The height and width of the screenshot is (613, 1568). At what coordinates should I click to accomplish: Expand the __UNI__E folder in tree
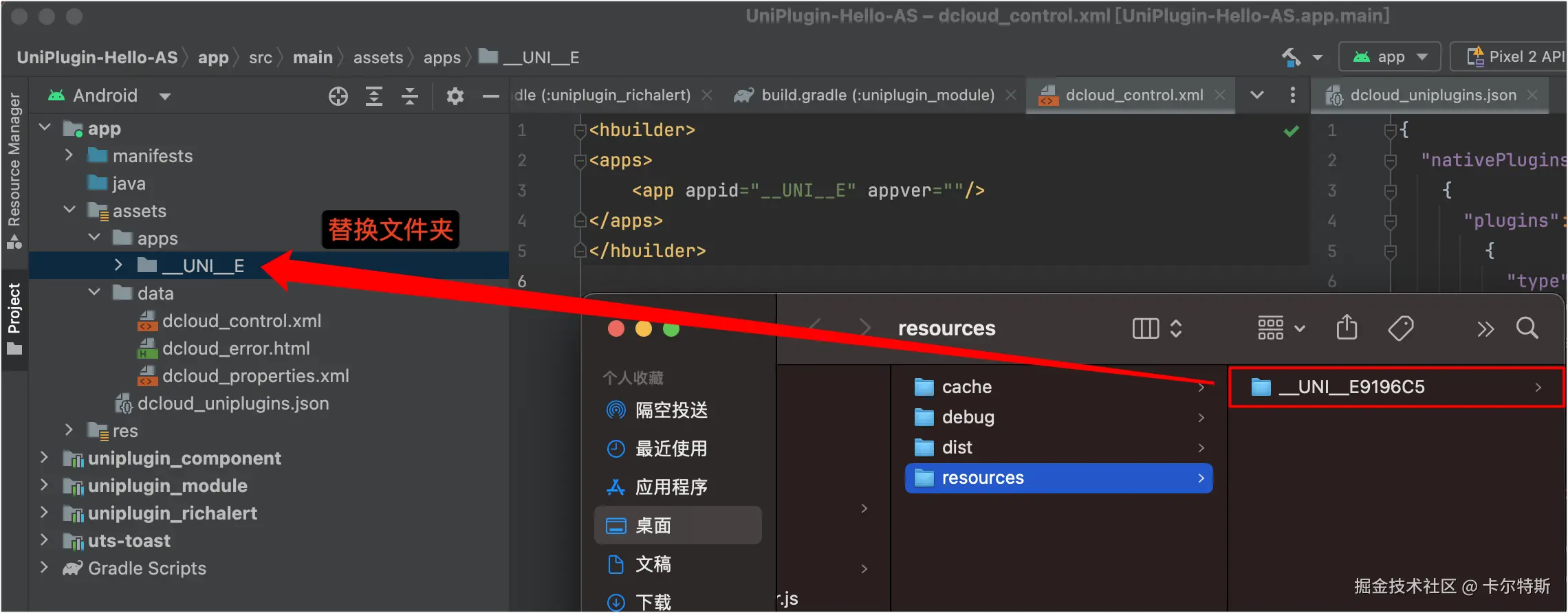tap(118, 265)
